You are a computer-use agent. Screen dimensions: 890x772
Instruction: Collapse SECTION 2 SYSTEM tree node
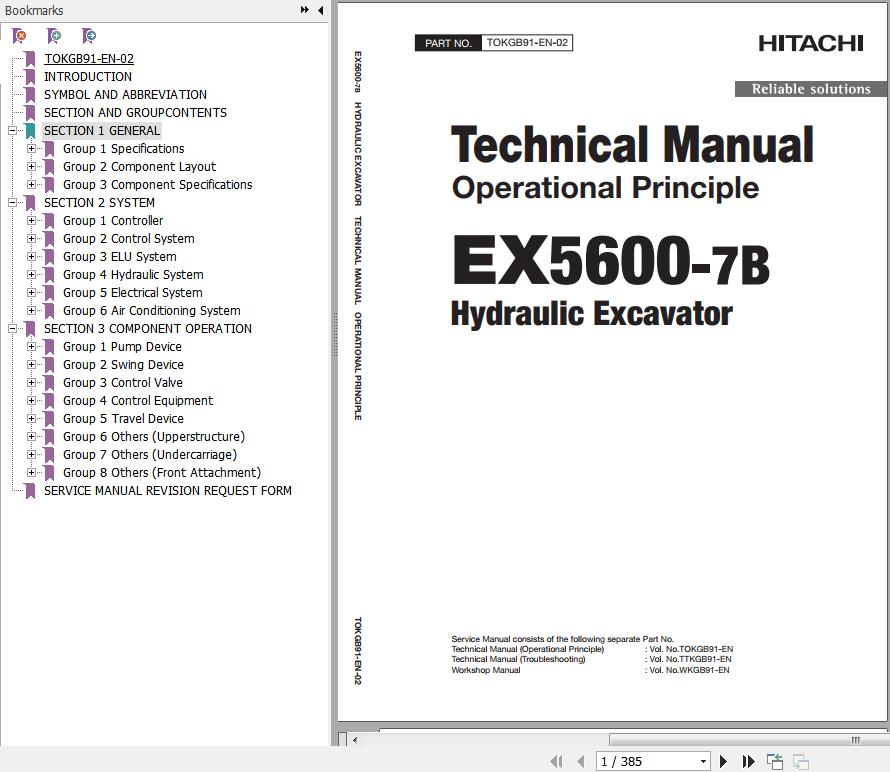click(13, 203)
